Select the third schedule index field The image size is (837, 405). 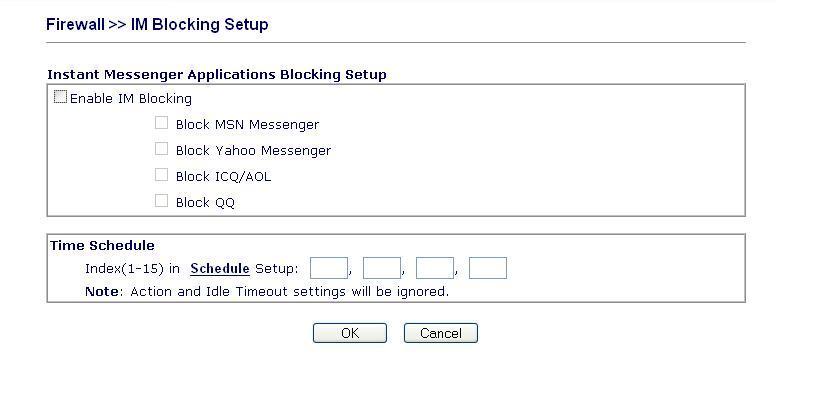coord(434,268)
